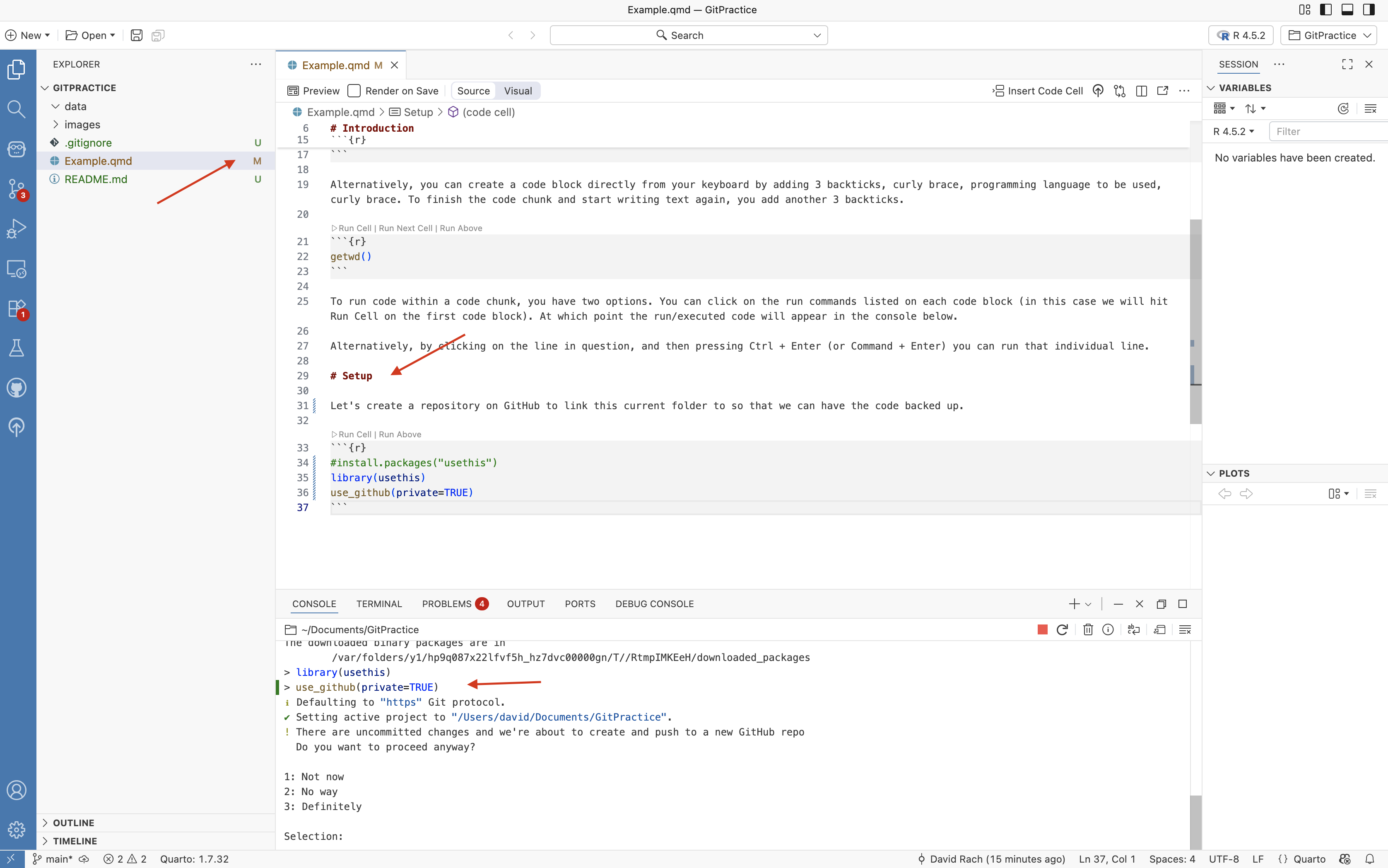Open the Extensions view icon
Screen dimensions: 1388x868
click(16, 308)
